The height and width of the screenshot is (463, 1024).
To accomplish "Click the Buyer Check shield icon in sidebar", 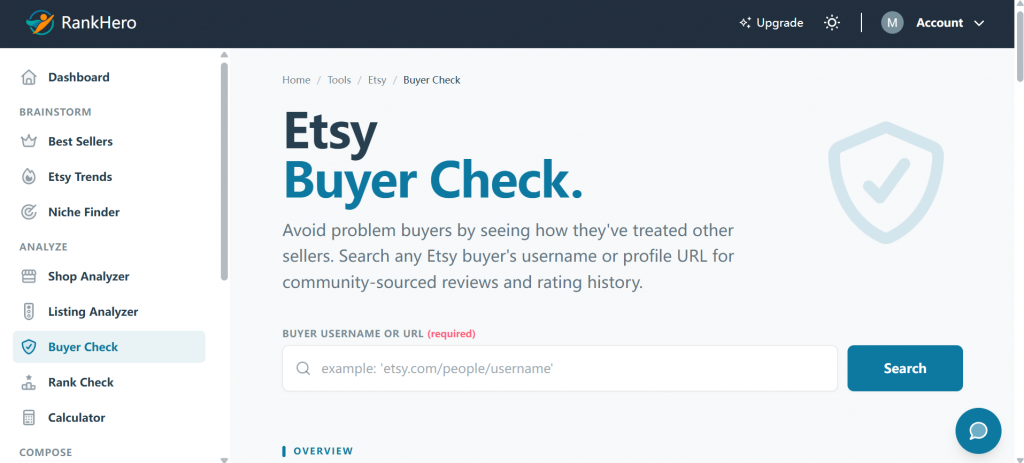I will point(29,347).
